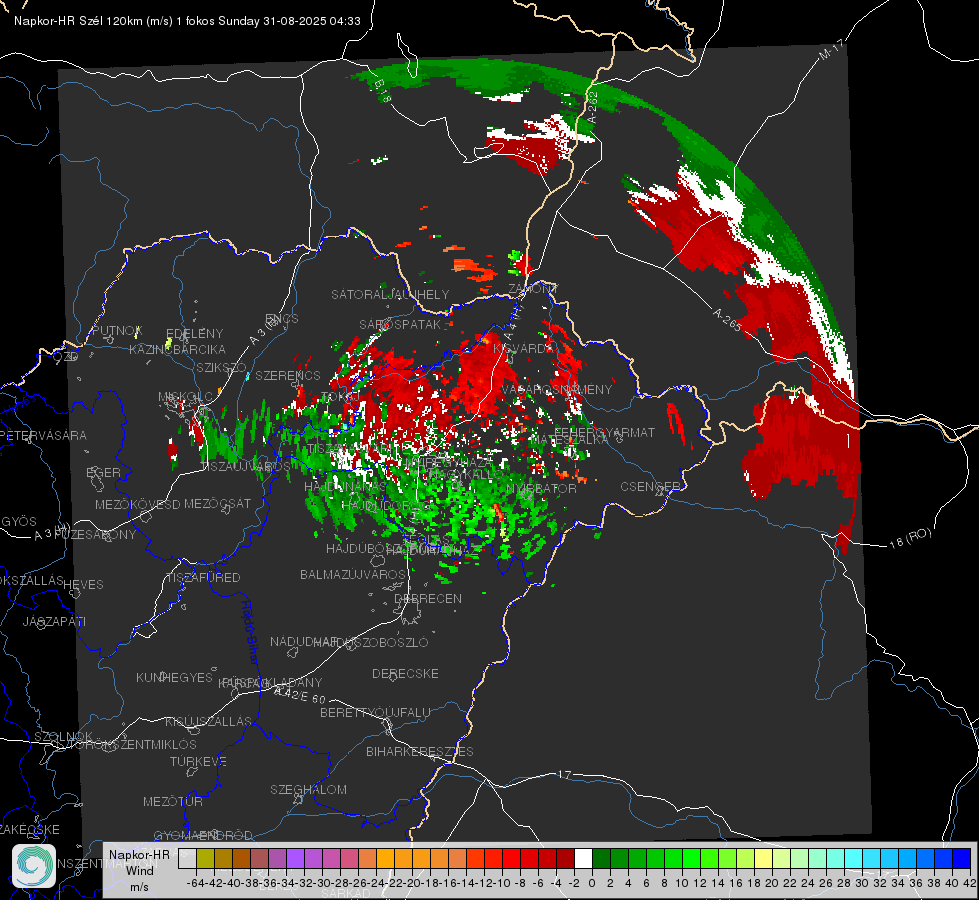Select the M-17 road label
Viewport: 979px width, 900px height.
click(x=830, y=50)
